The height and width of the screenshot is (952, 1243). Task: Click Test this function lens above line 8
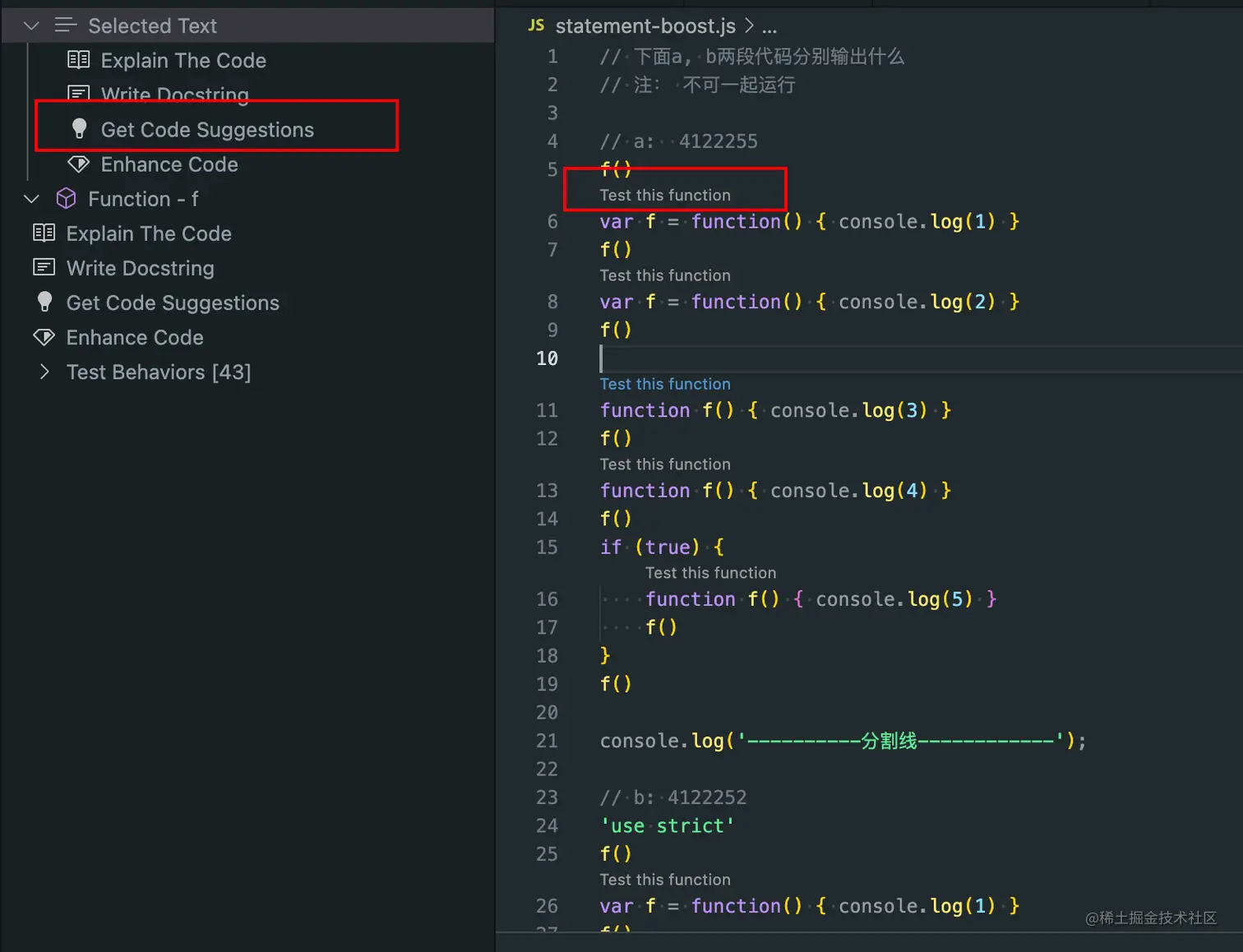click(665, 275)
